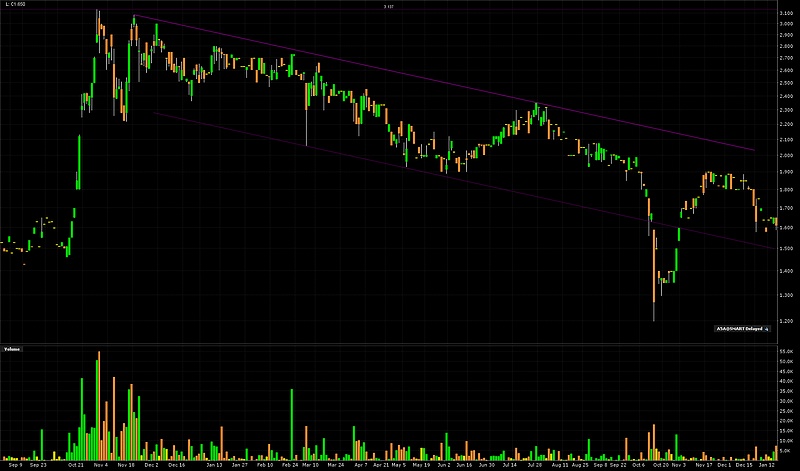Click the trendline value label on top horizontal line
This screenshot has width=800, height=471.
(388, 7)
